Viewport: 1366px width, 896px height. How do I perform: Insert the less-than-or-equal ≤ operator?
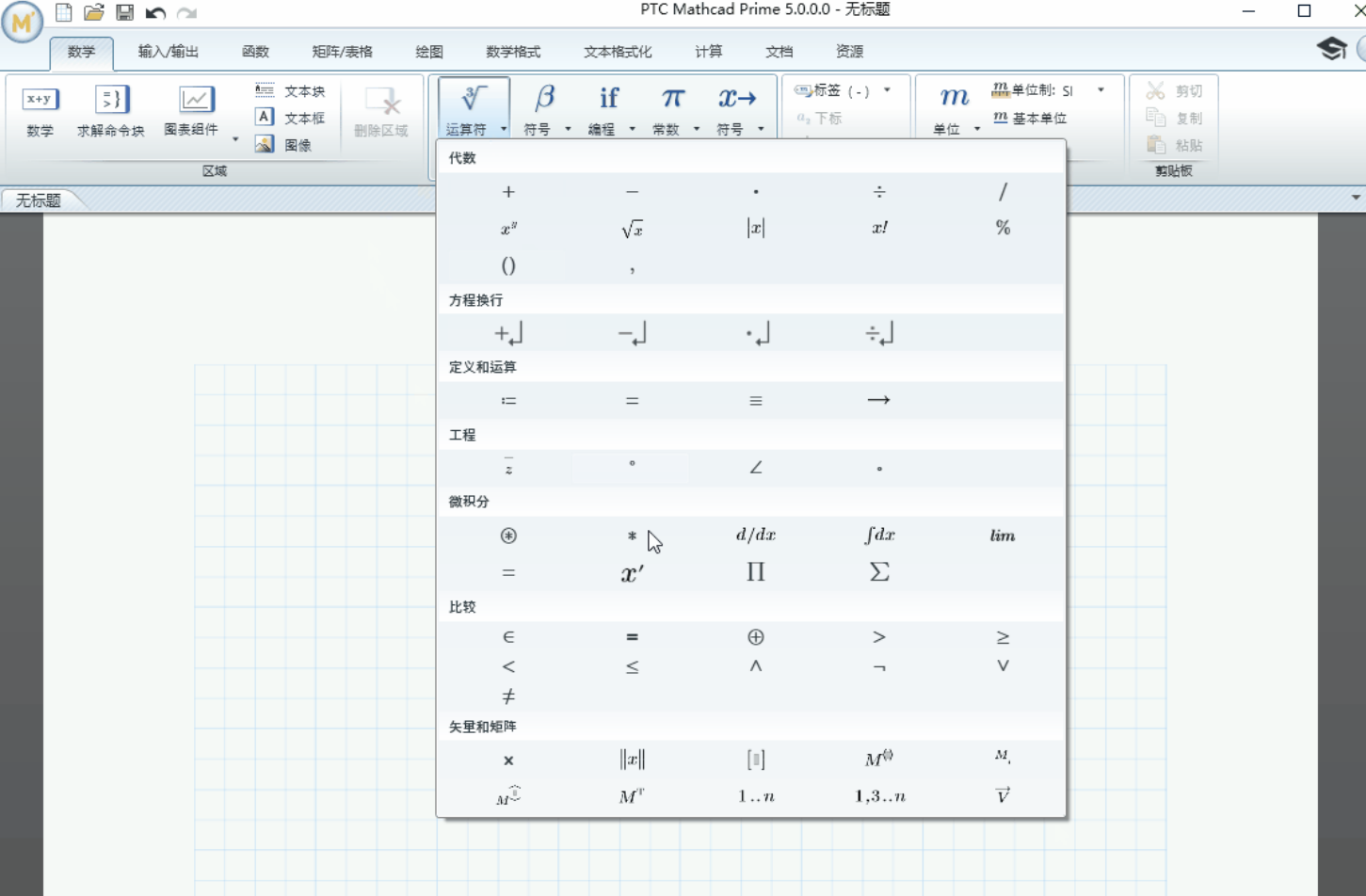(x=632, y=667)
